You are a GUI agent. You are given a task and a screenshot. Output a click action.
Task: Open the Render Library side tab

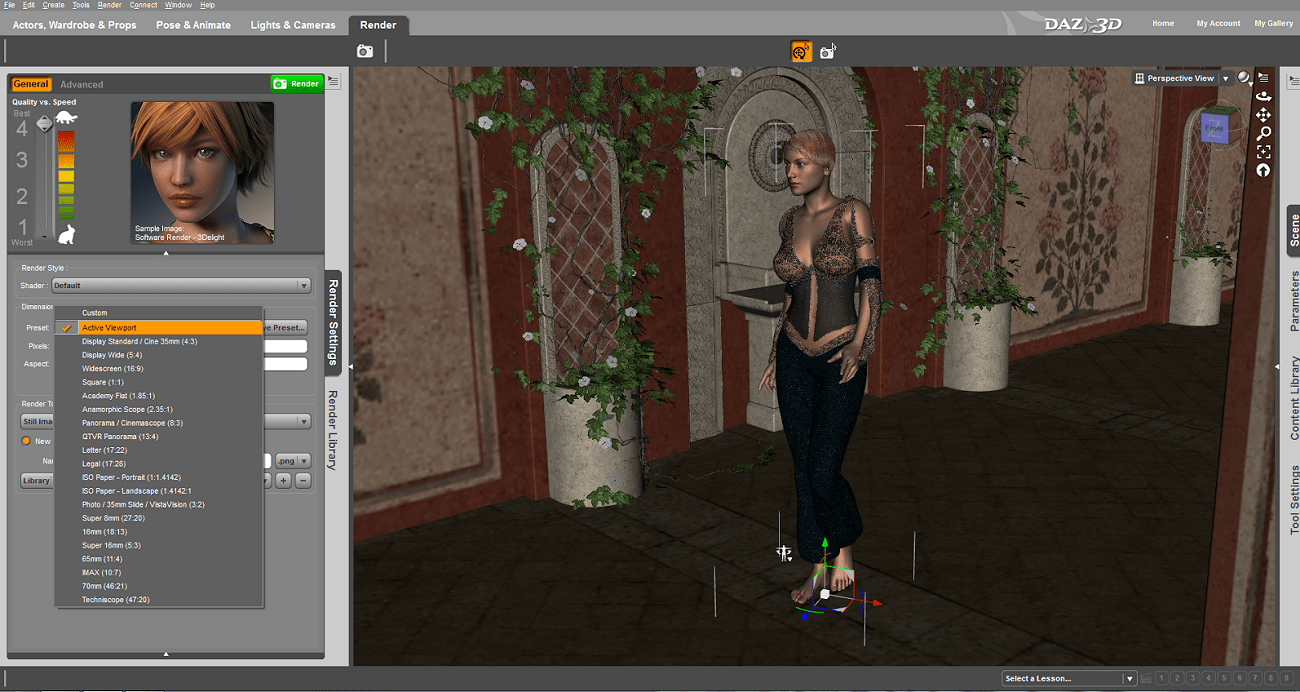click(x=334, y=430)
